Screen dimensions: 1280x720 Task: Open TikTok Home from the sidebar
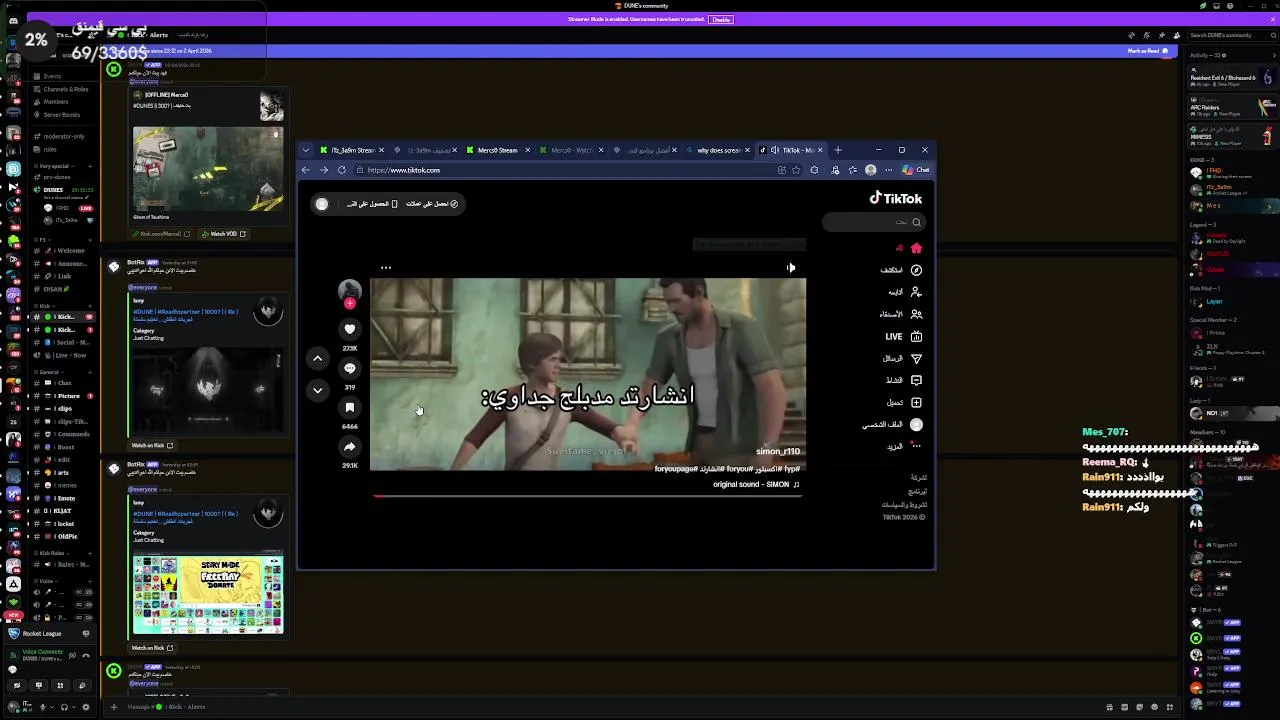(x=916, y=248)
